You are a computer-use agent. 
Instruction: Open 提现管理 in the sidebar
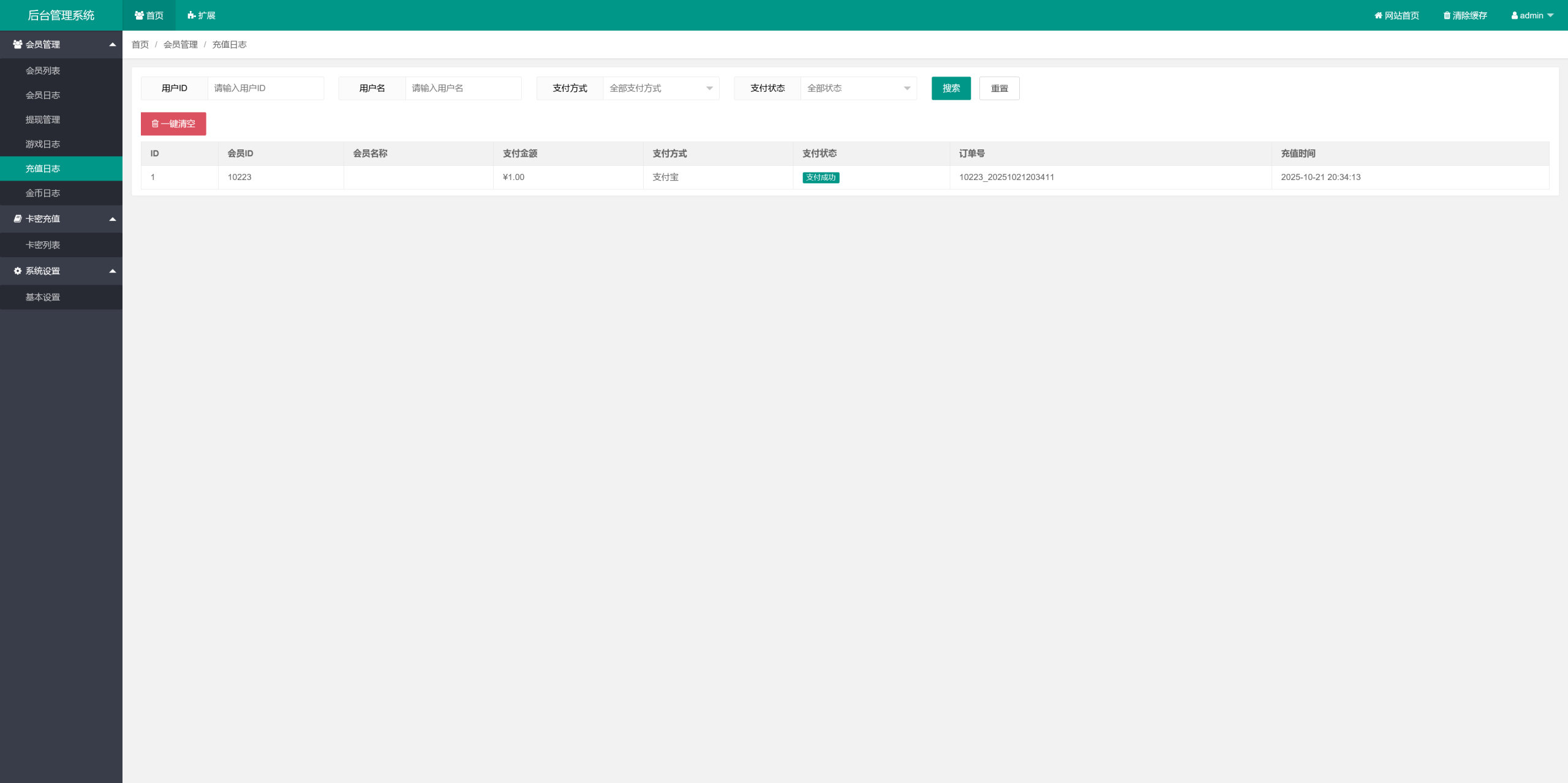pos(43,120)
